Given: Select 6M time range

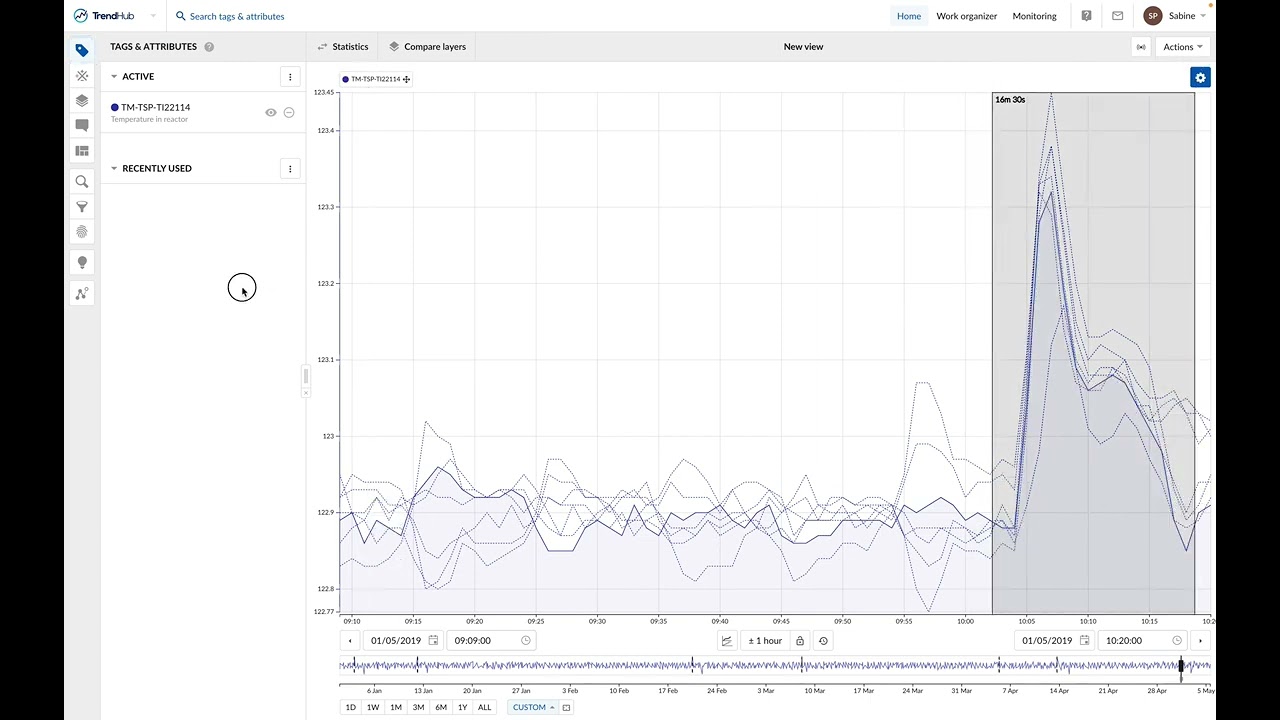Looking at the screenshot, I should click(x=441, y=707).
